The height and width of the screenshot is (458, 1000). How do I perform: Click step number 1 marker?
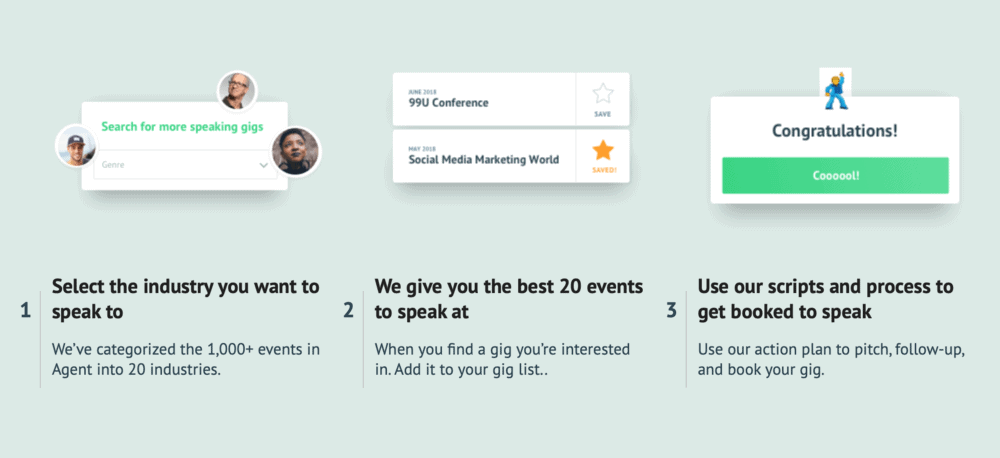point(26,311)
